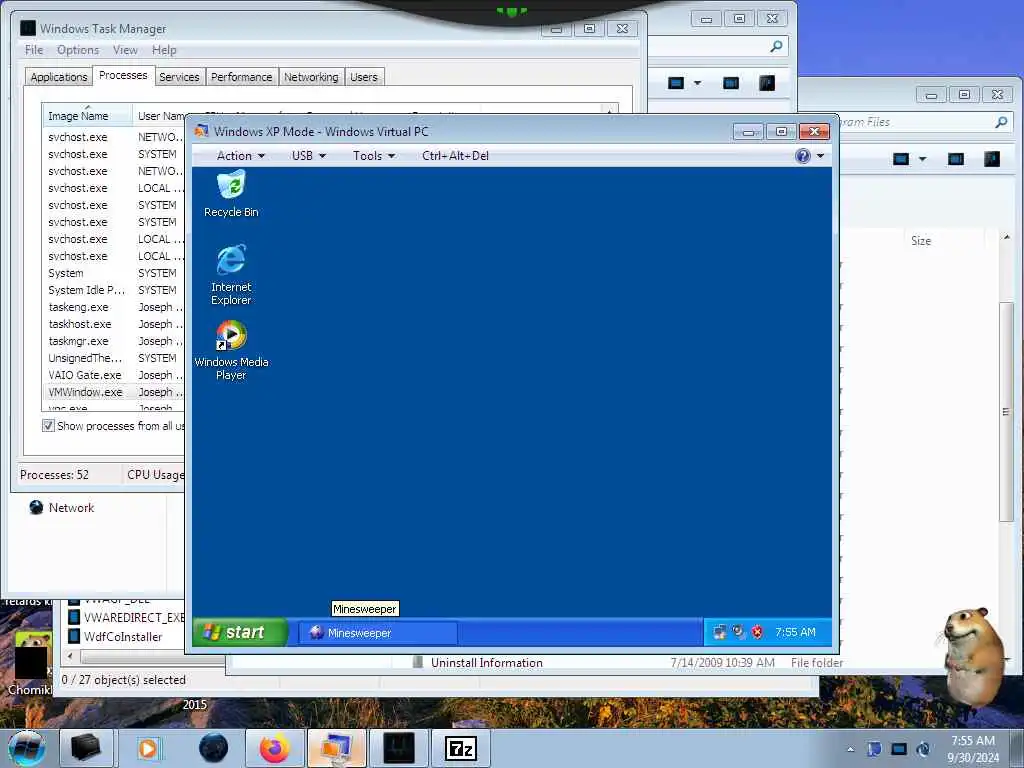Show hidden tray icons arrow
The image size is (1024, 768).
(x=850, y=749)
